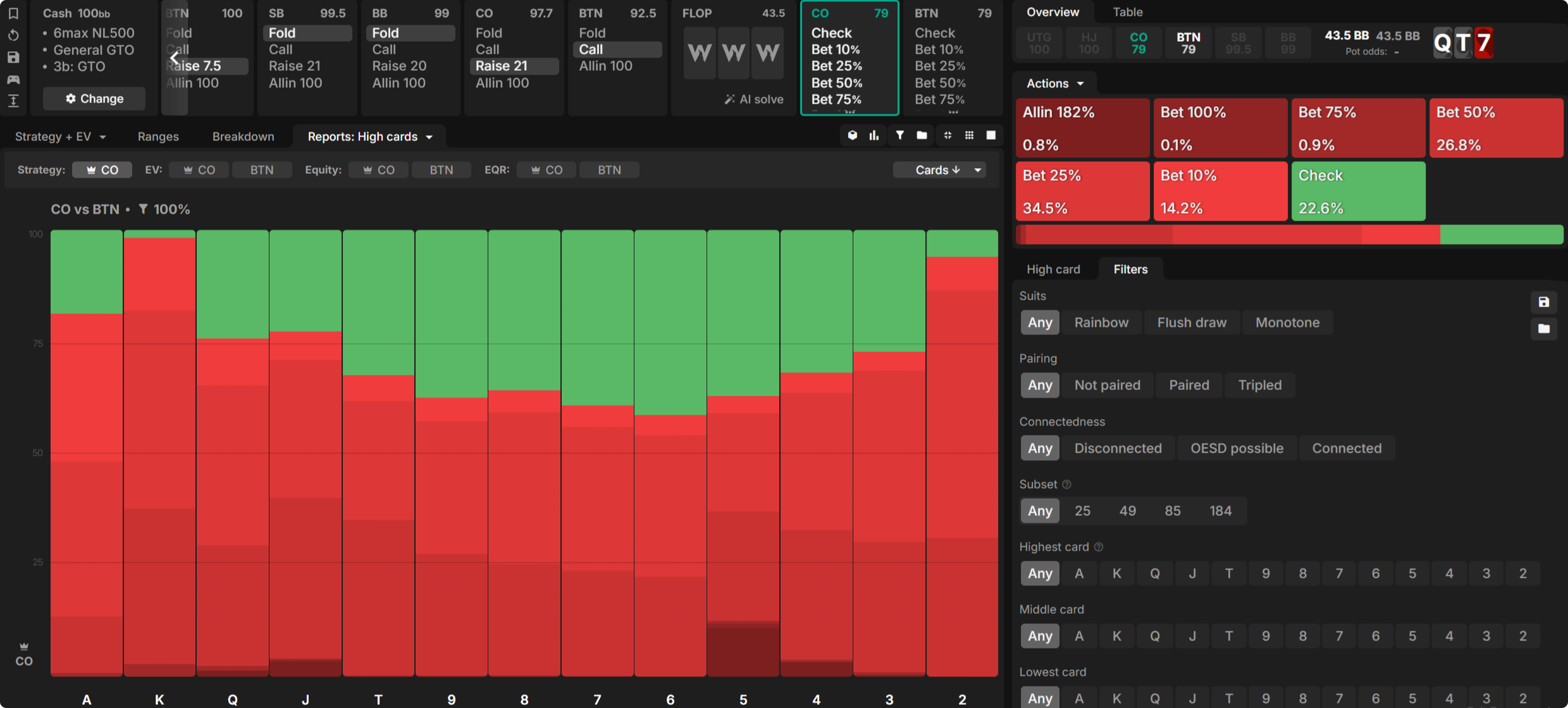This screenshot has width=1568, height=708.
Task: Toggle Equity for BTN
Action: click(x=441, y=170)
